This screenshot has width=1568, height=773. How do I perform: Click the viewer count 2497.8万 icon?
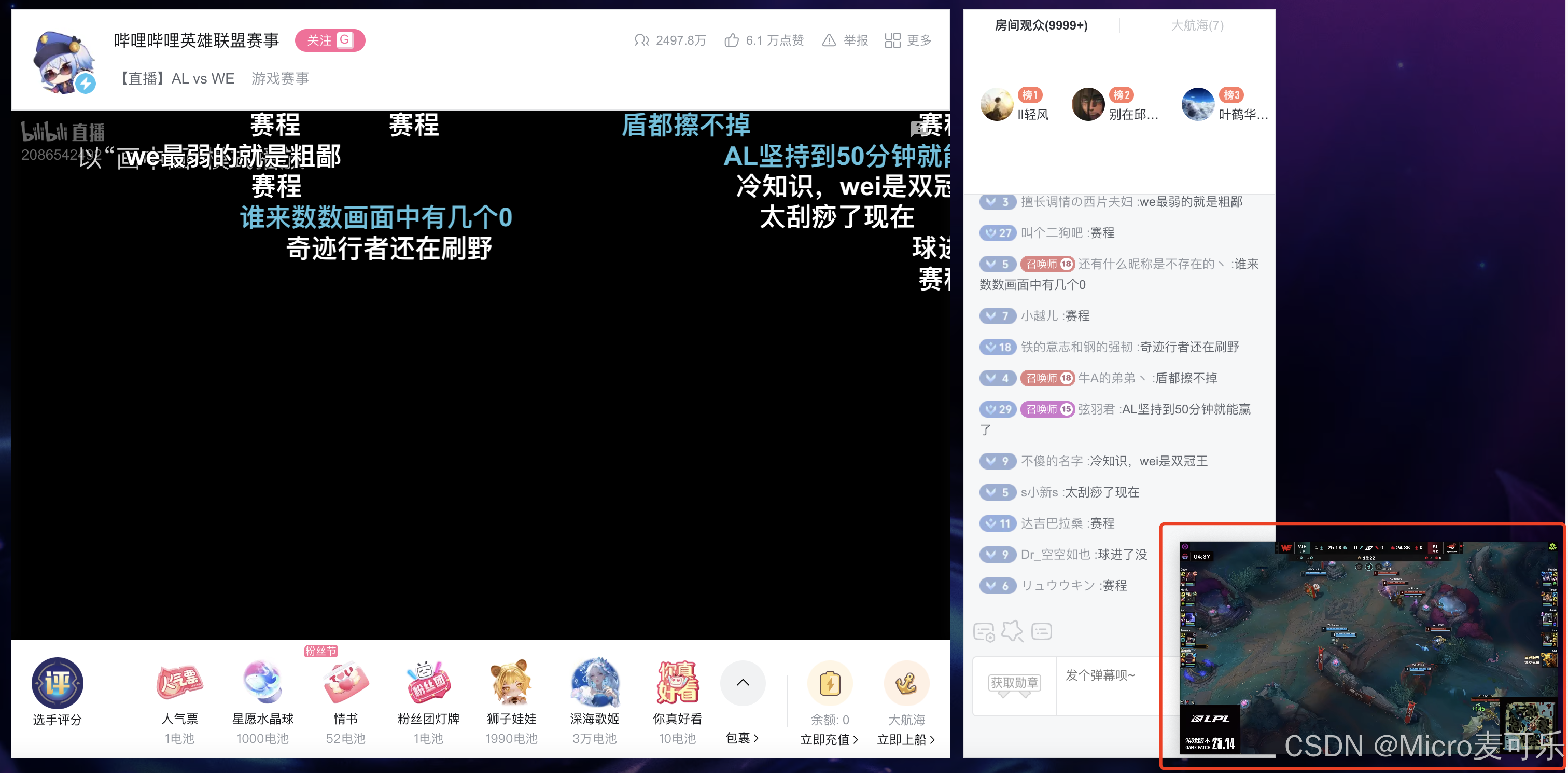pos(641,40)
